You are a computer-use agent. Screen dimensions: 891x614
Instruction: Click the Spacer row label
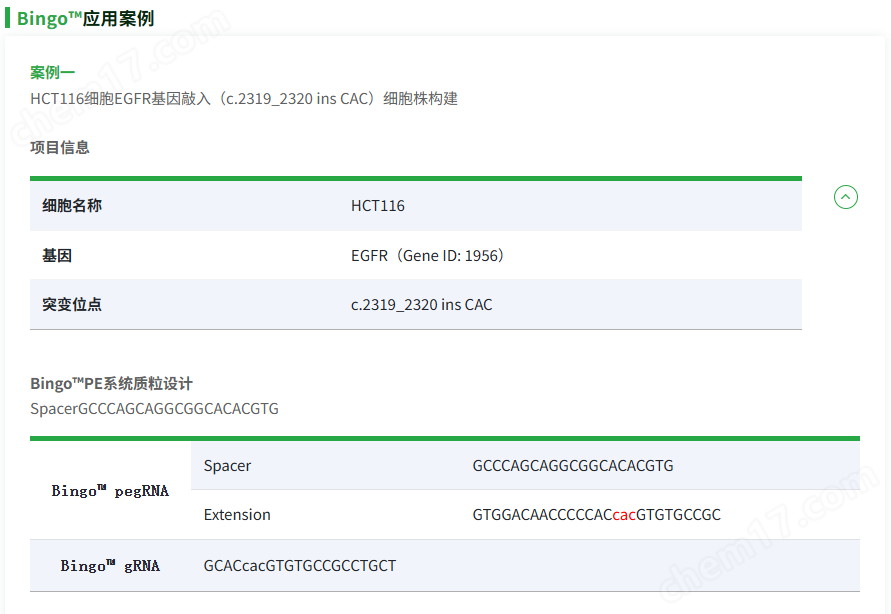[227, 466]
